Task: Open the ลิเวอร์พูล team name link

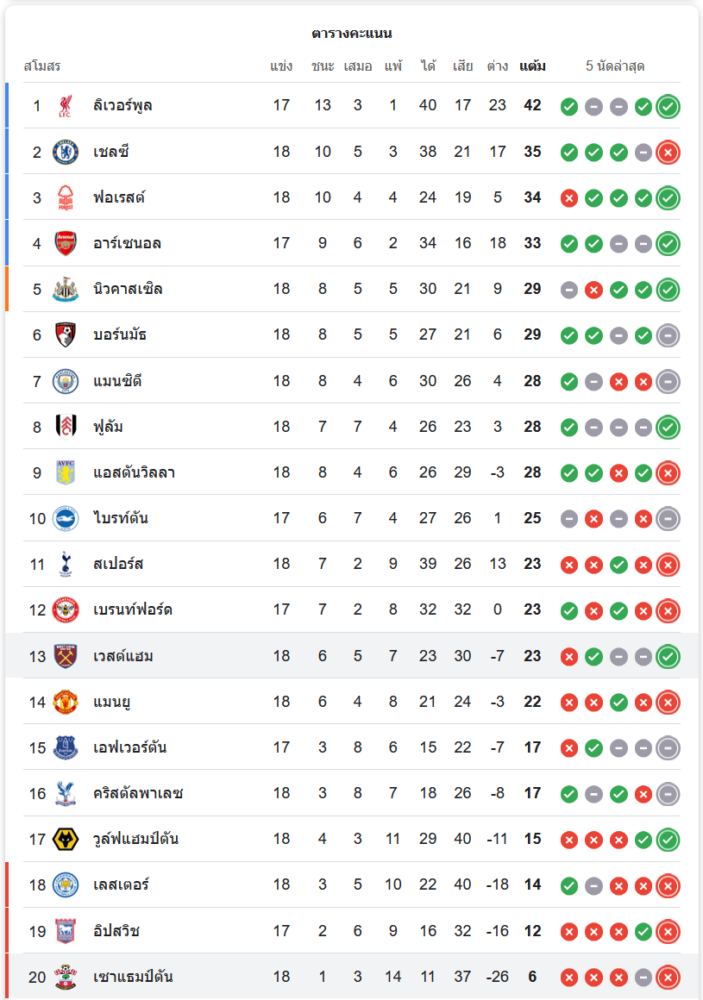Action: point(122,106)
